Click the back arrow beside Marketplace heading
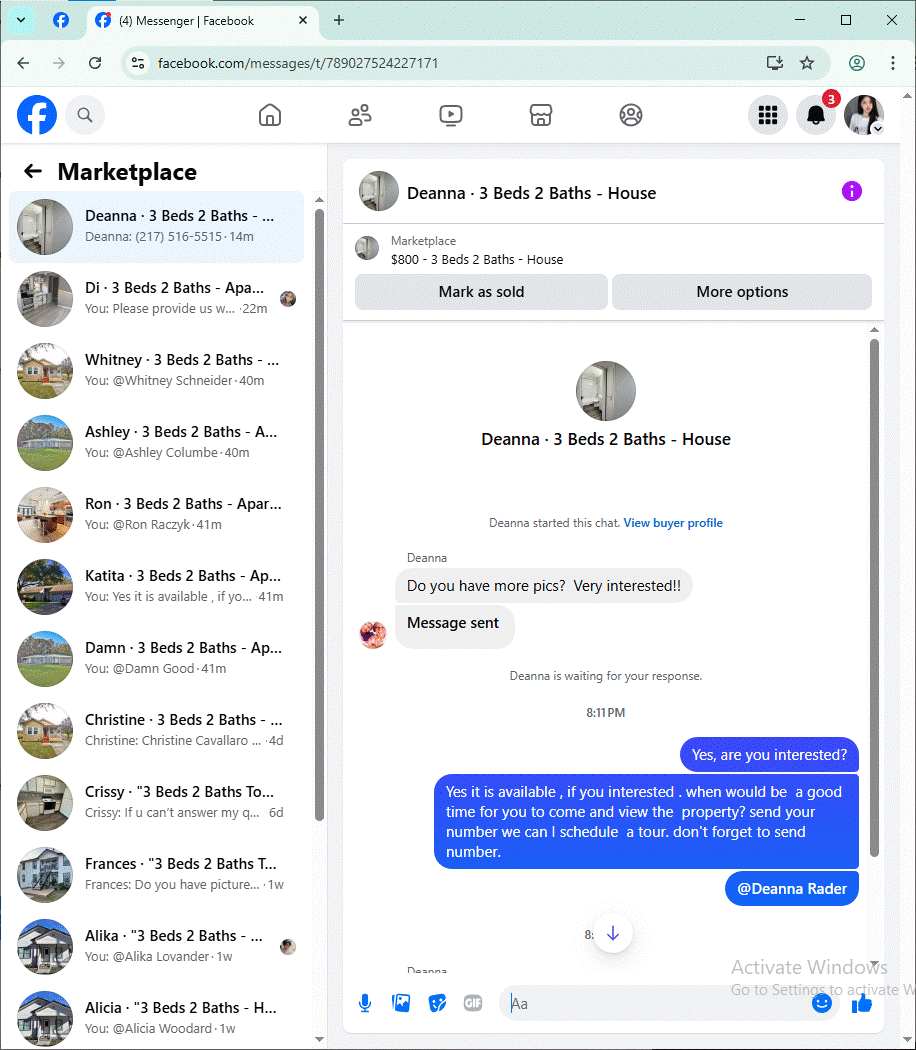This screenshot has width=916, height=1050. click(x=33, y=171)
